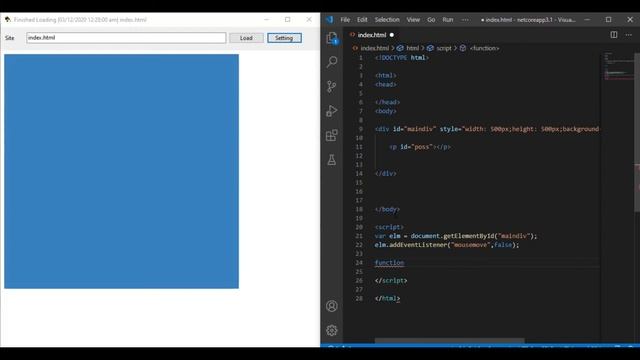Click the Setting button in browser window

click(x=284, y=38)
